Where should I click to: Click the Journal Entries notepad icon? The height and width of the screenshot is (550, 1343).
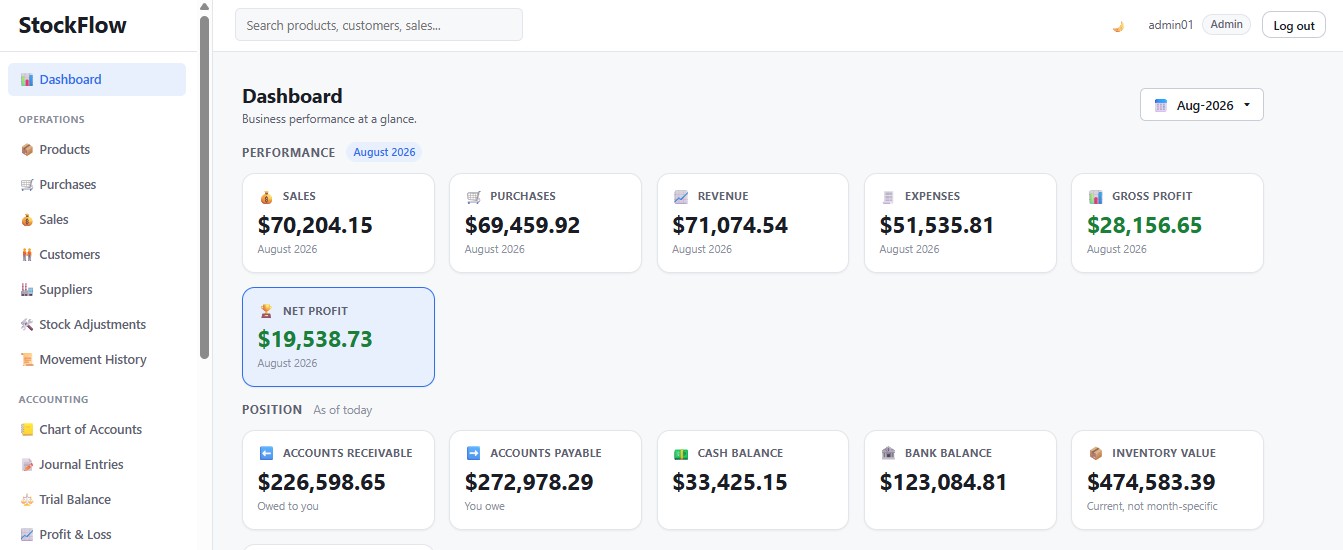pos(27,465)
